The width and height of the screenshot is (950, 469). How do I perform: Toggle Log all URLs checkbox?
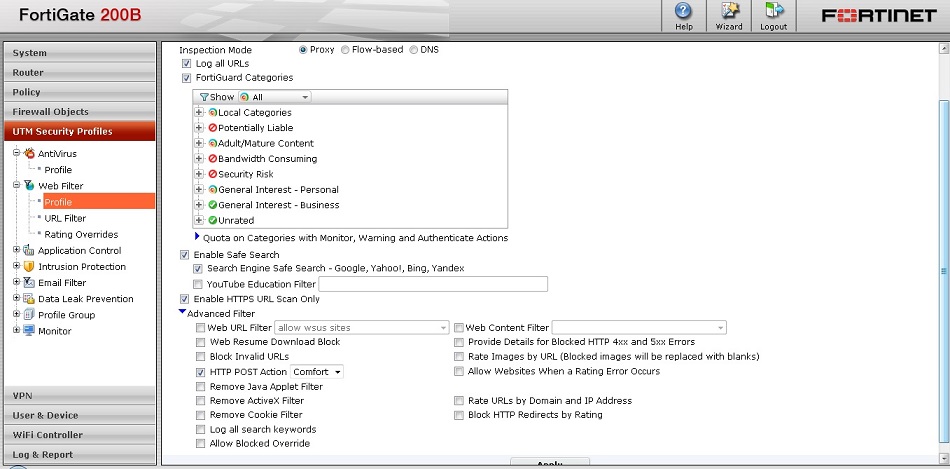pyautogui.click(x=187, y=64)
